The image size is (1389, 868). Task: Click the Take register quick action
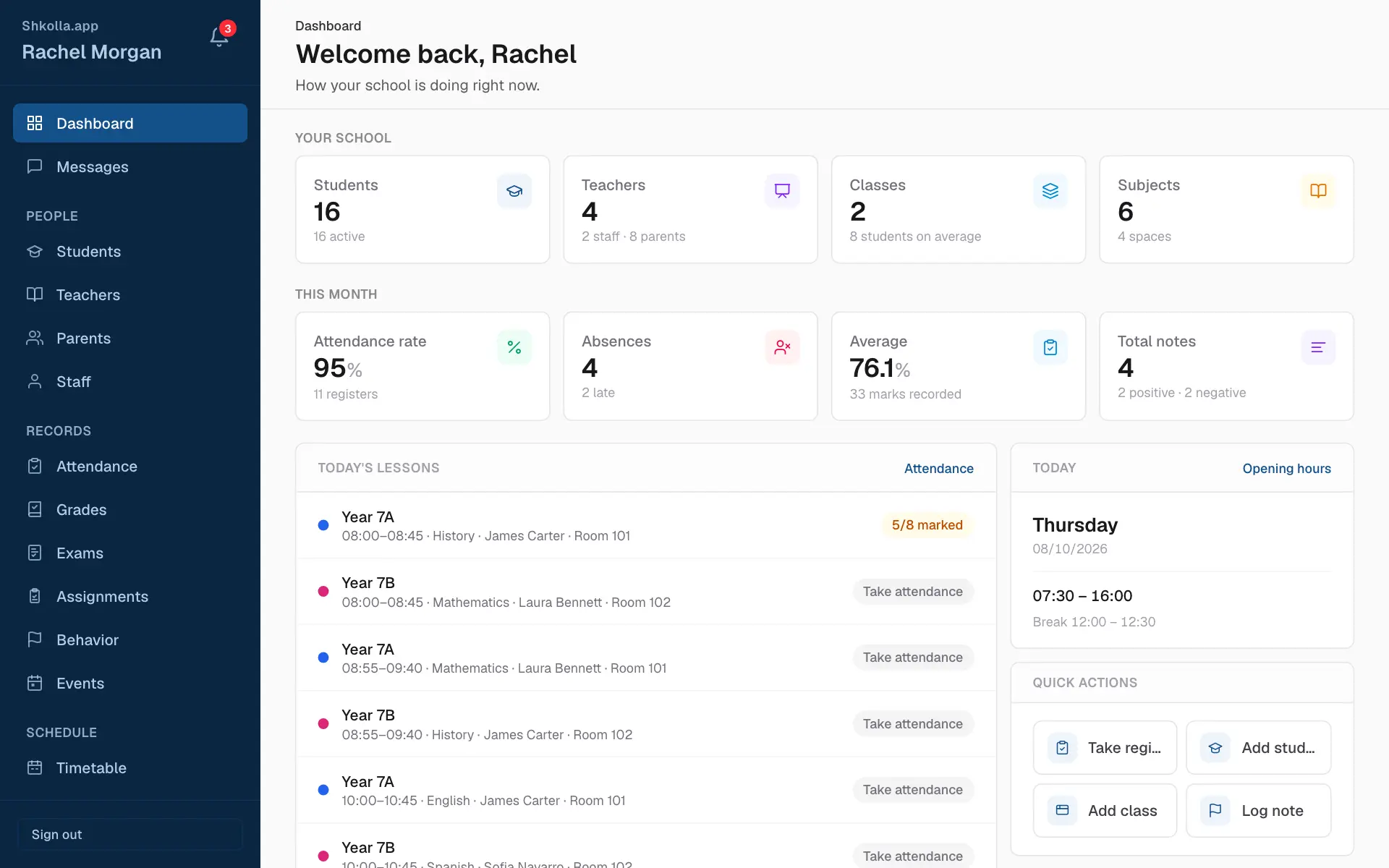pos(1105,747)
